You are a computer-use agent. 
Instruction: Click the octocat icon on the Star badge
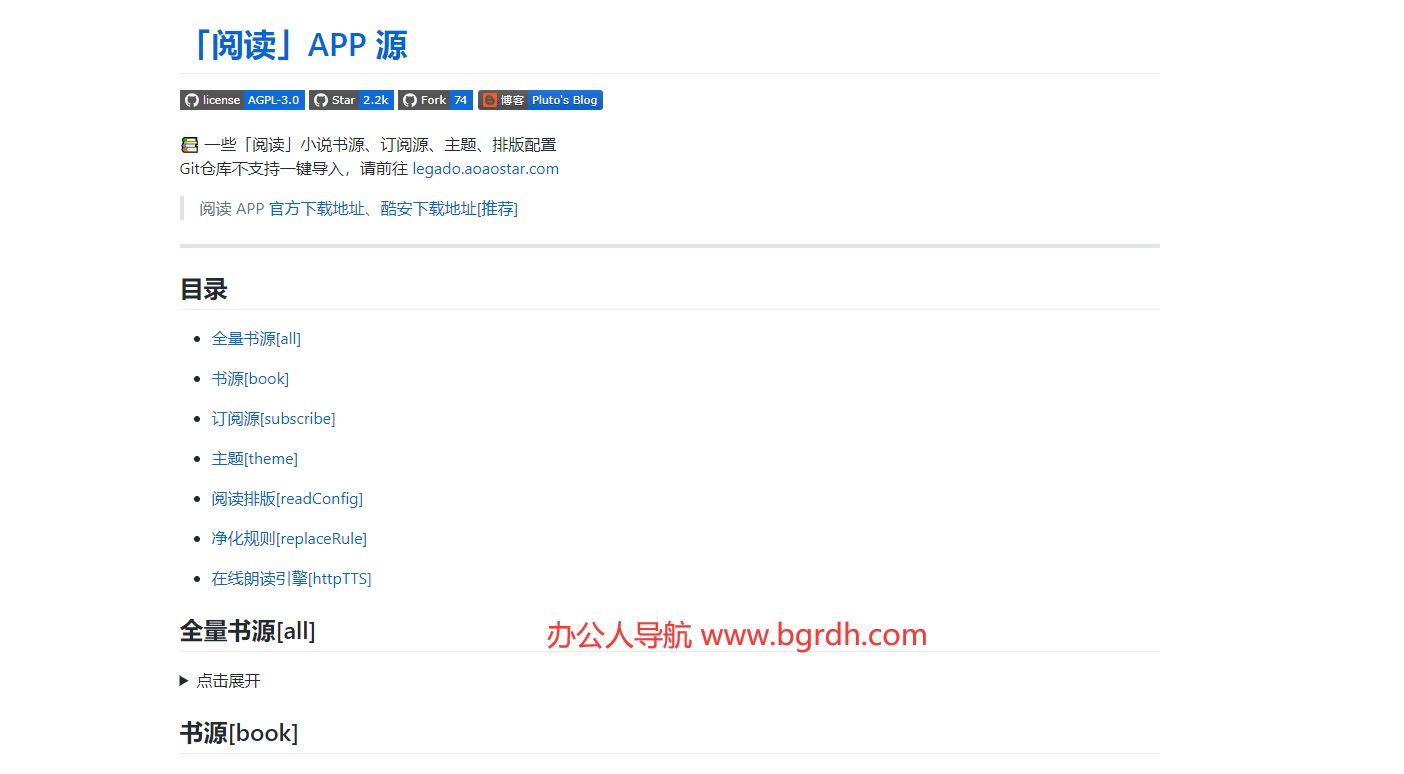pyautogui.click(x=320, y=100)
